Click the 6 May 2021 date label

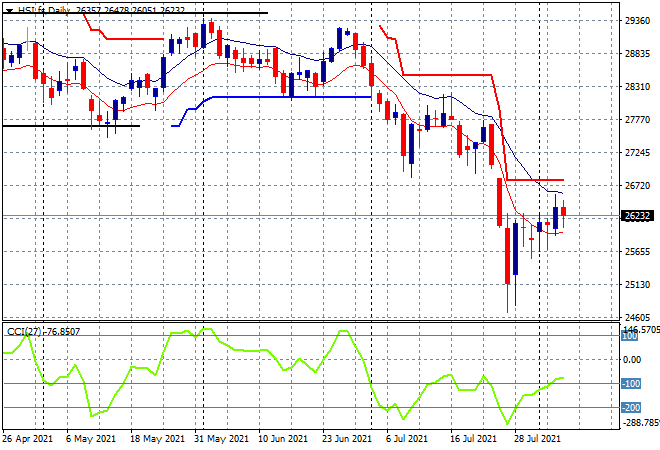tap(90, 439)
